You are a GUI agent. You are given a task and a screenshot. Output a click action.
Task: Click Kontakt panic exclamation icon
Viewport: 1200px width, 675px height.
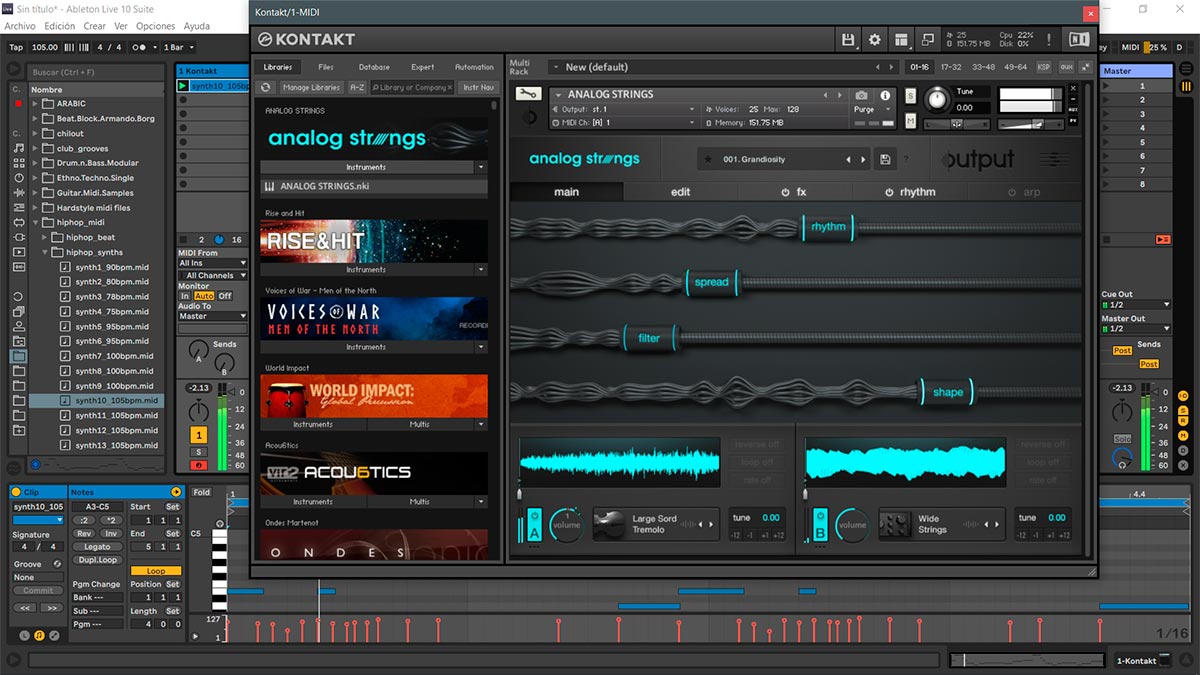coord(1049,40)
